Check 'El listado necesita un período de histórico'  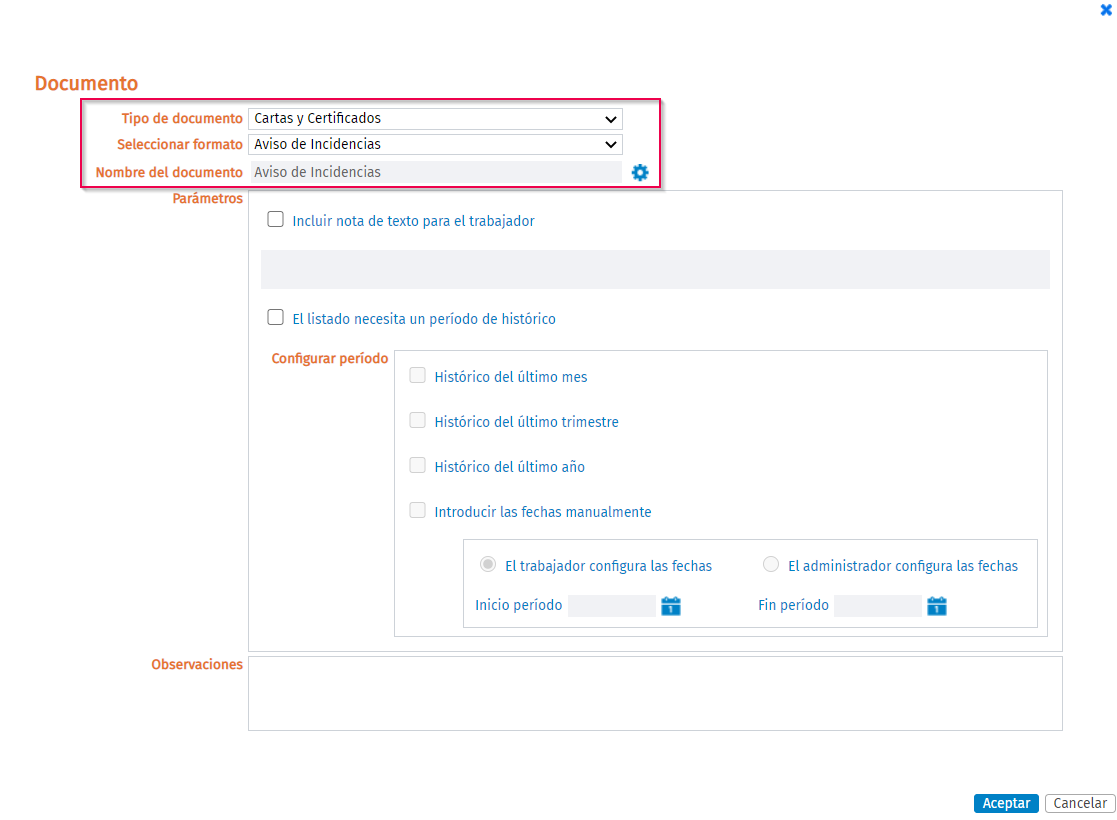[276, 317]
